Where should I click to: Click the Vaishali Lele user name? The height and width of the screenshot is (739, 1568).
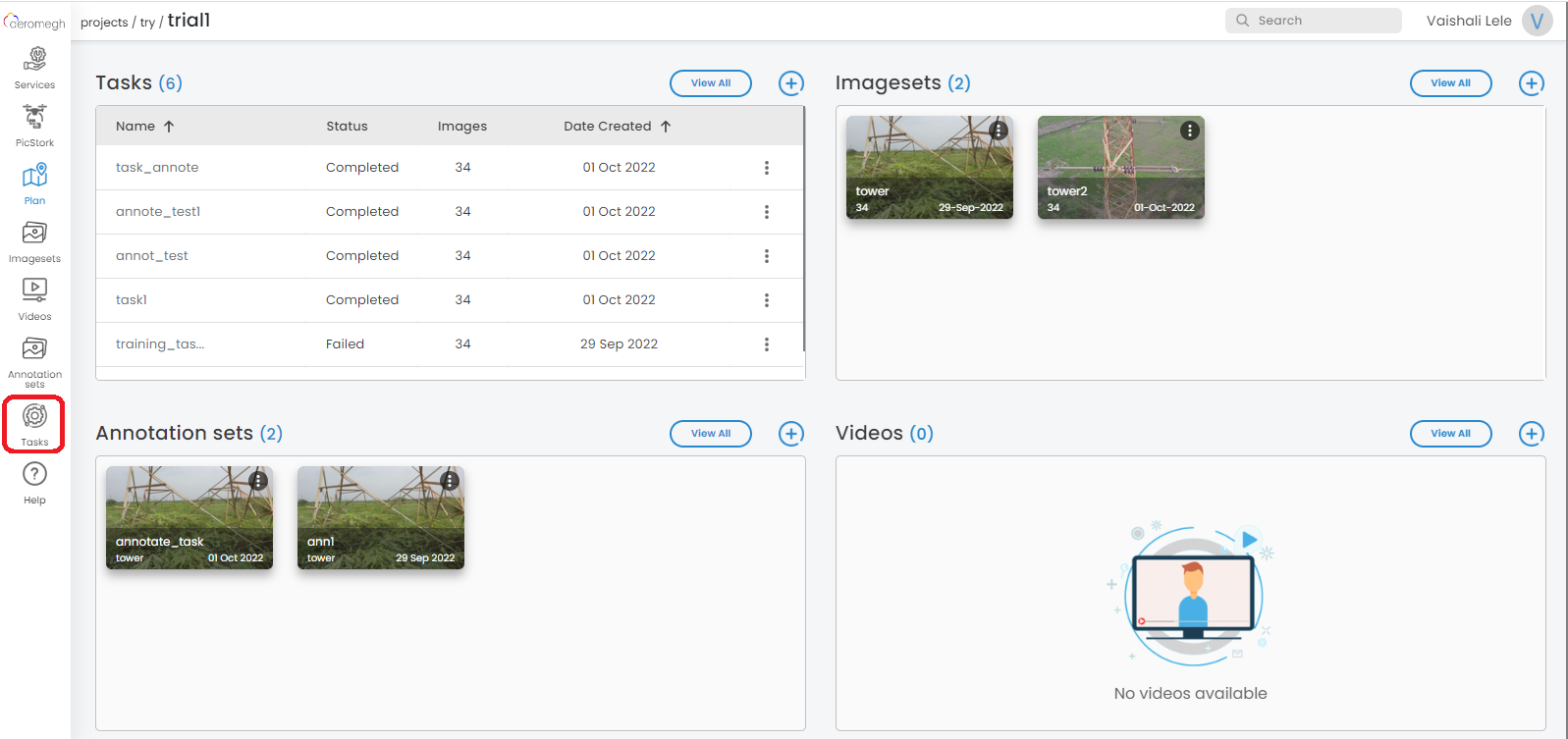coord(1469,21)
